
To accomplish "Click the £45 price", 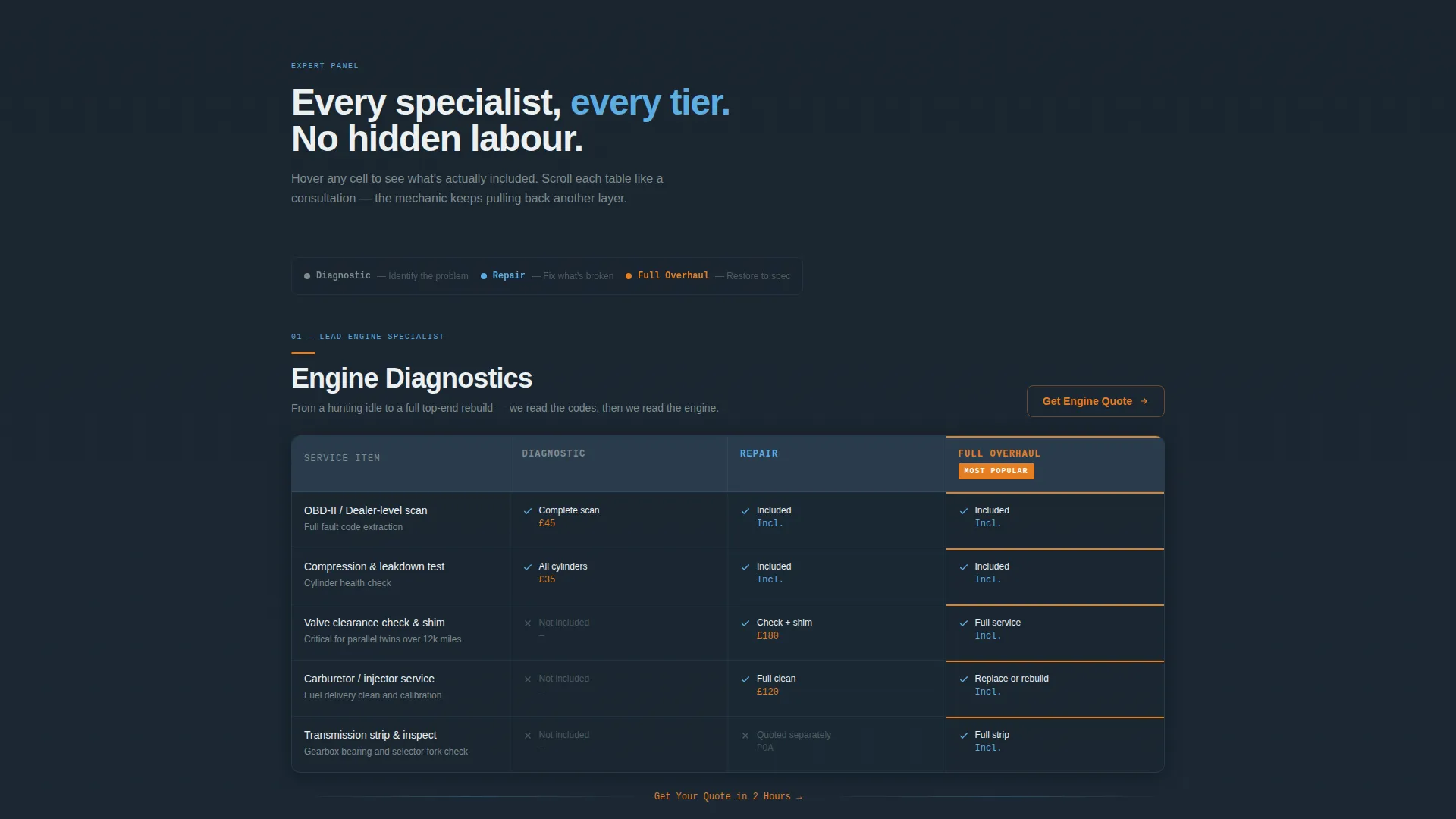I will point(547,523).
